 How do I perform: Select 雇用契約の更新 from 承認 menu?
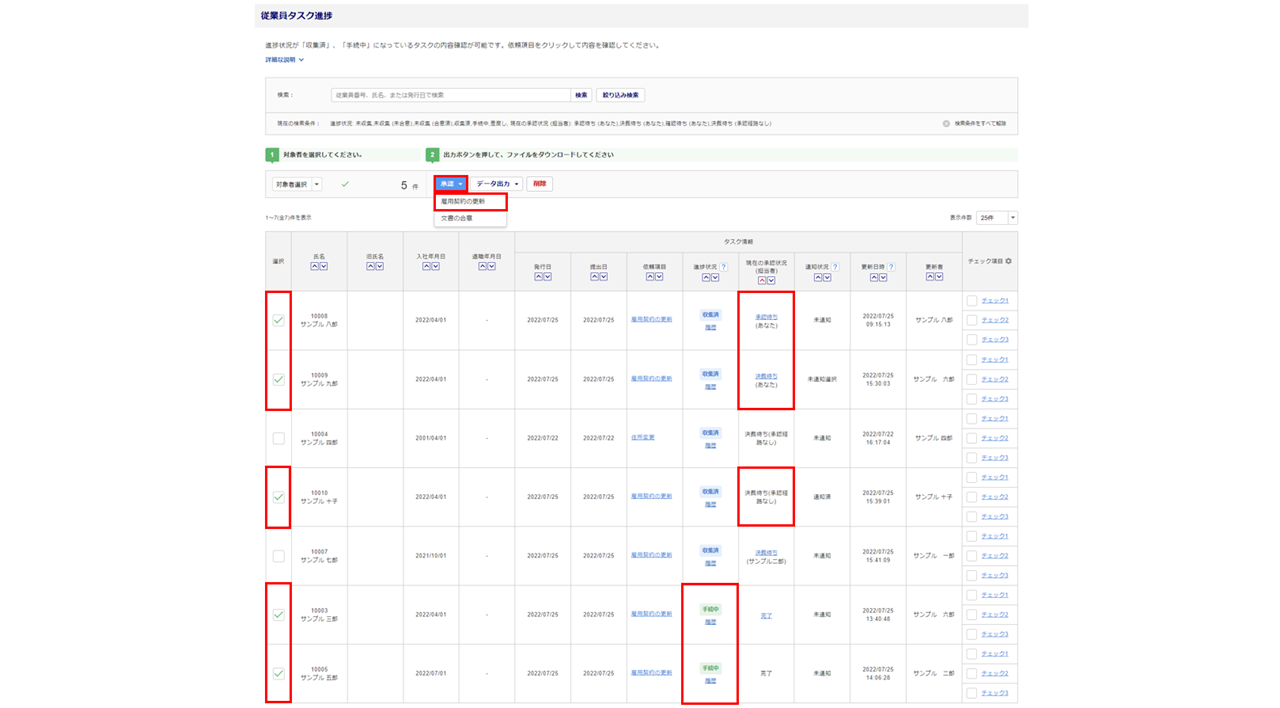470,202
